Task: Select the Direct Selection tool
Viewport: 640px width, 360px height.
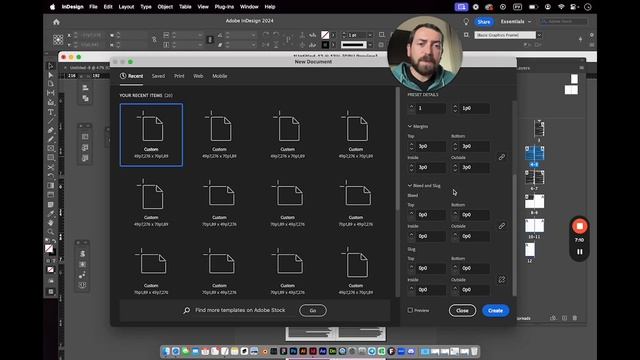Action: point(51,75)
